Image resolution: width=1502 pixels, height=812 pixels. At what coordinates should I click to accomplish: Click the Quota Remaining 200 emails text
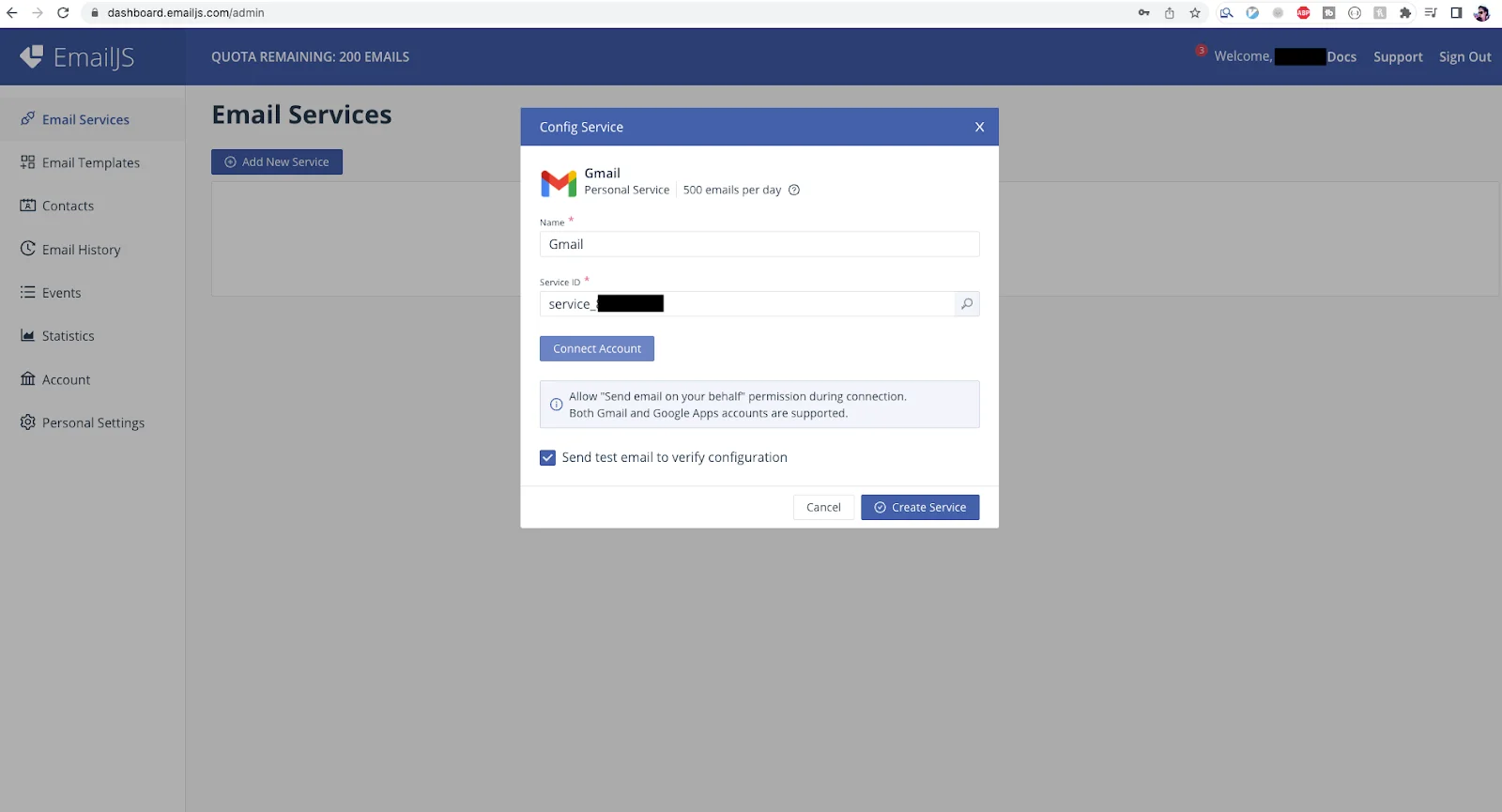311,57
